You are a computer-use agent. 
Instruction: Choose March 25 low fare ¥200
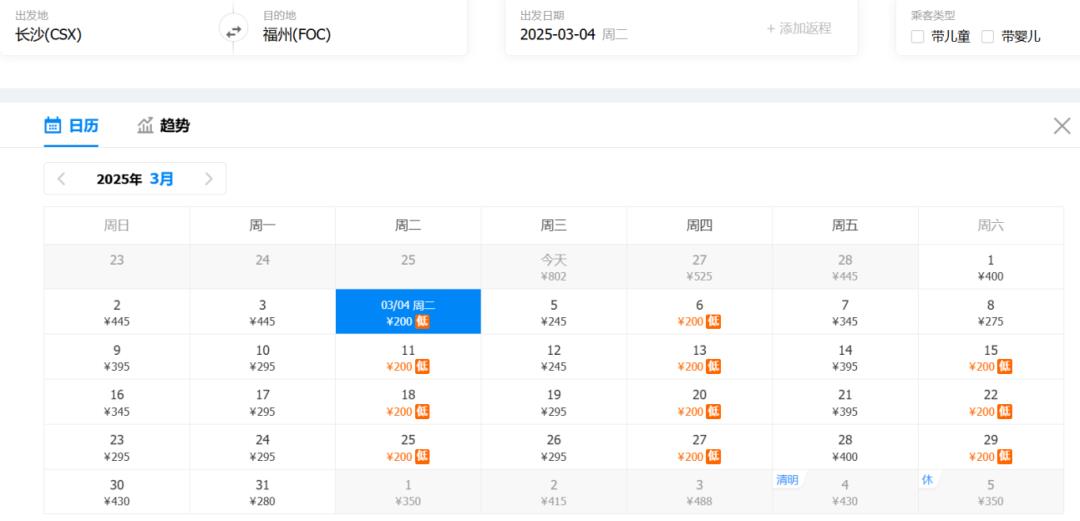tap(408, 447)
